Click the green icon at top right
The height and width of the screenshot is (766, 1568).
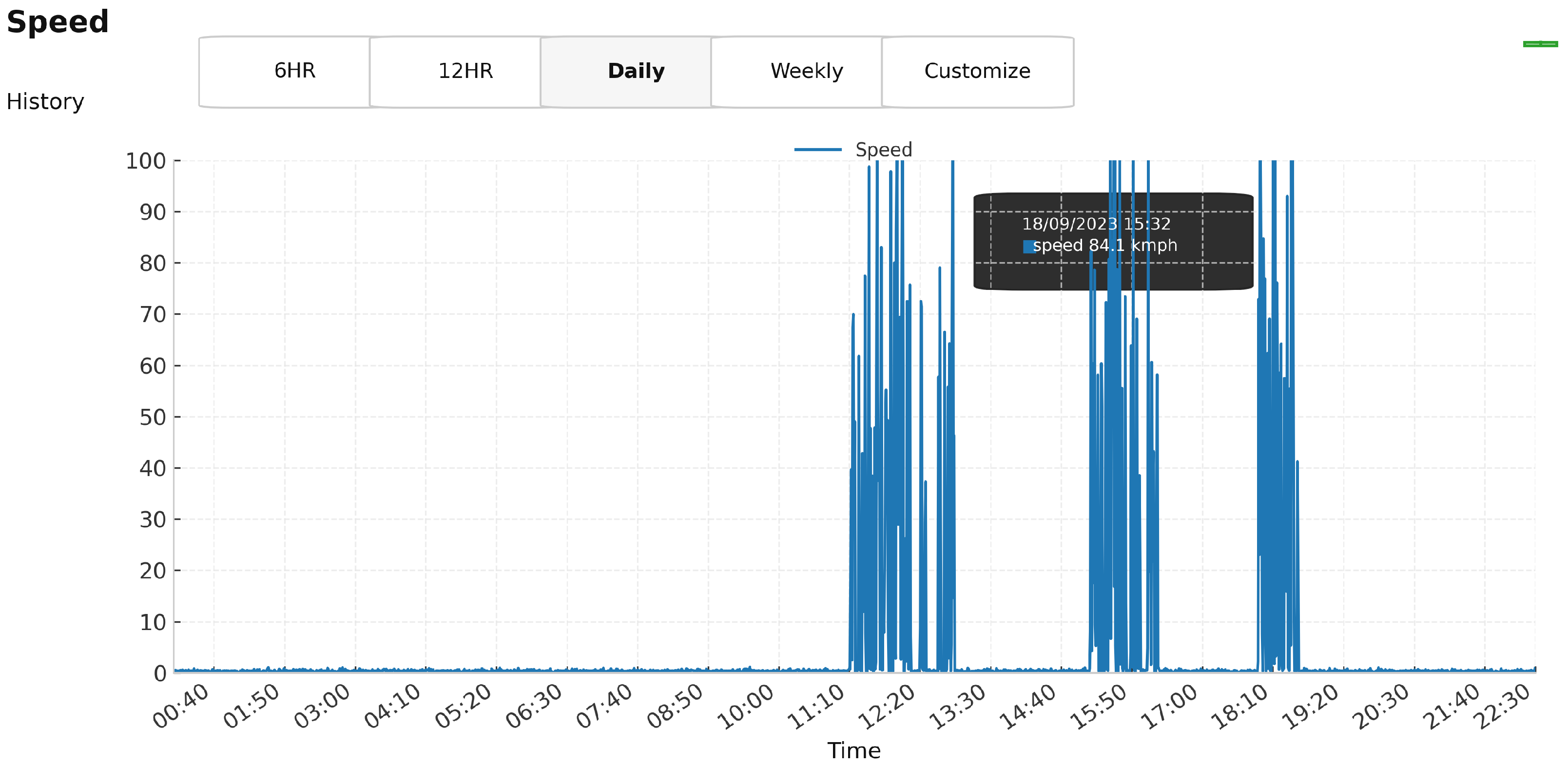[1540, 44]
